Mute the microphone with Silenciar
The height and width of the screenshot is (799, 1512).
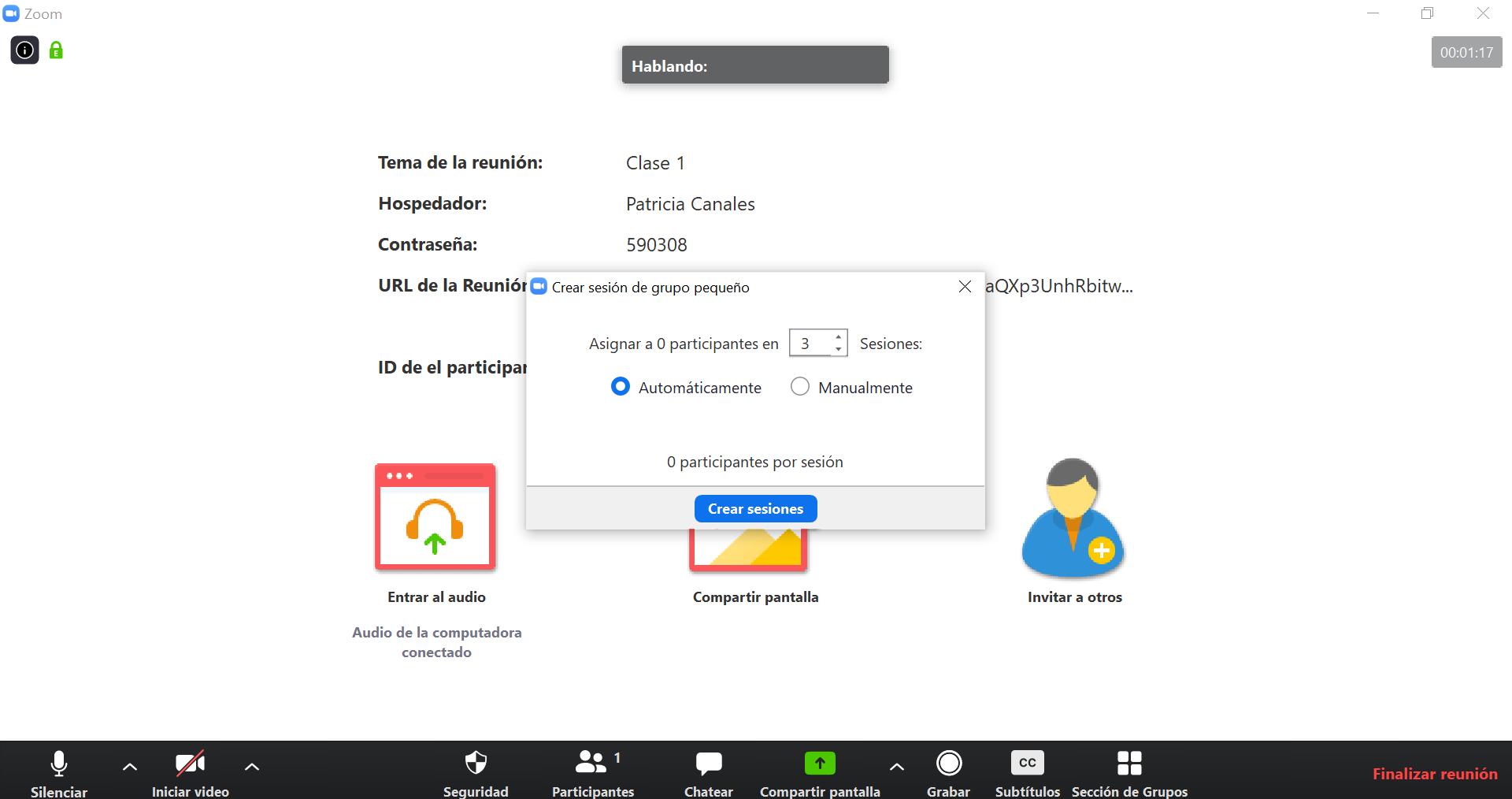(59, 774)
